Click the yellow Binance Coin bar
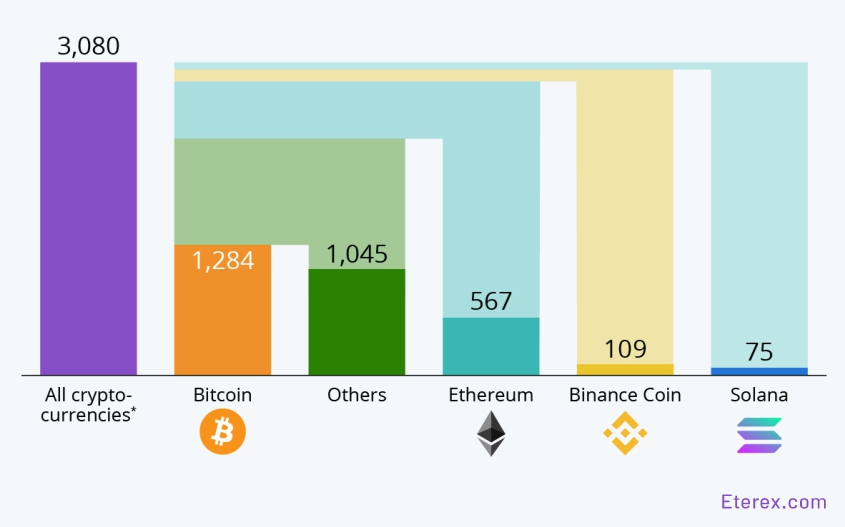Screen dimensions: 845x527 625,369
